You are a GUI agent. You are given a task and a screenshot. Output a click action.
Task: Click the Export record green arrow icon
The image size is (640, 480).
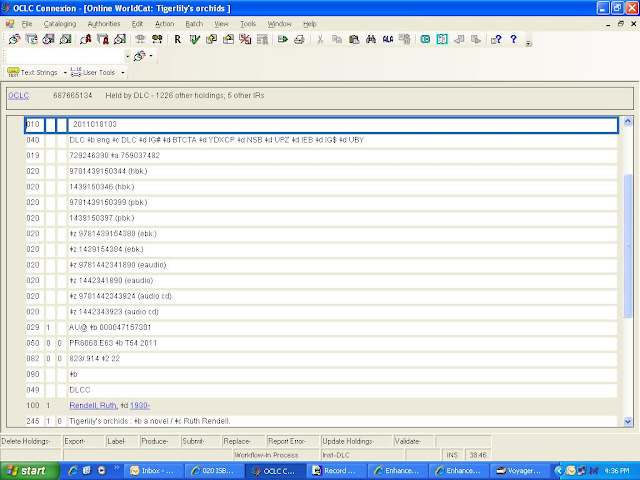click(x=282, y=39)
